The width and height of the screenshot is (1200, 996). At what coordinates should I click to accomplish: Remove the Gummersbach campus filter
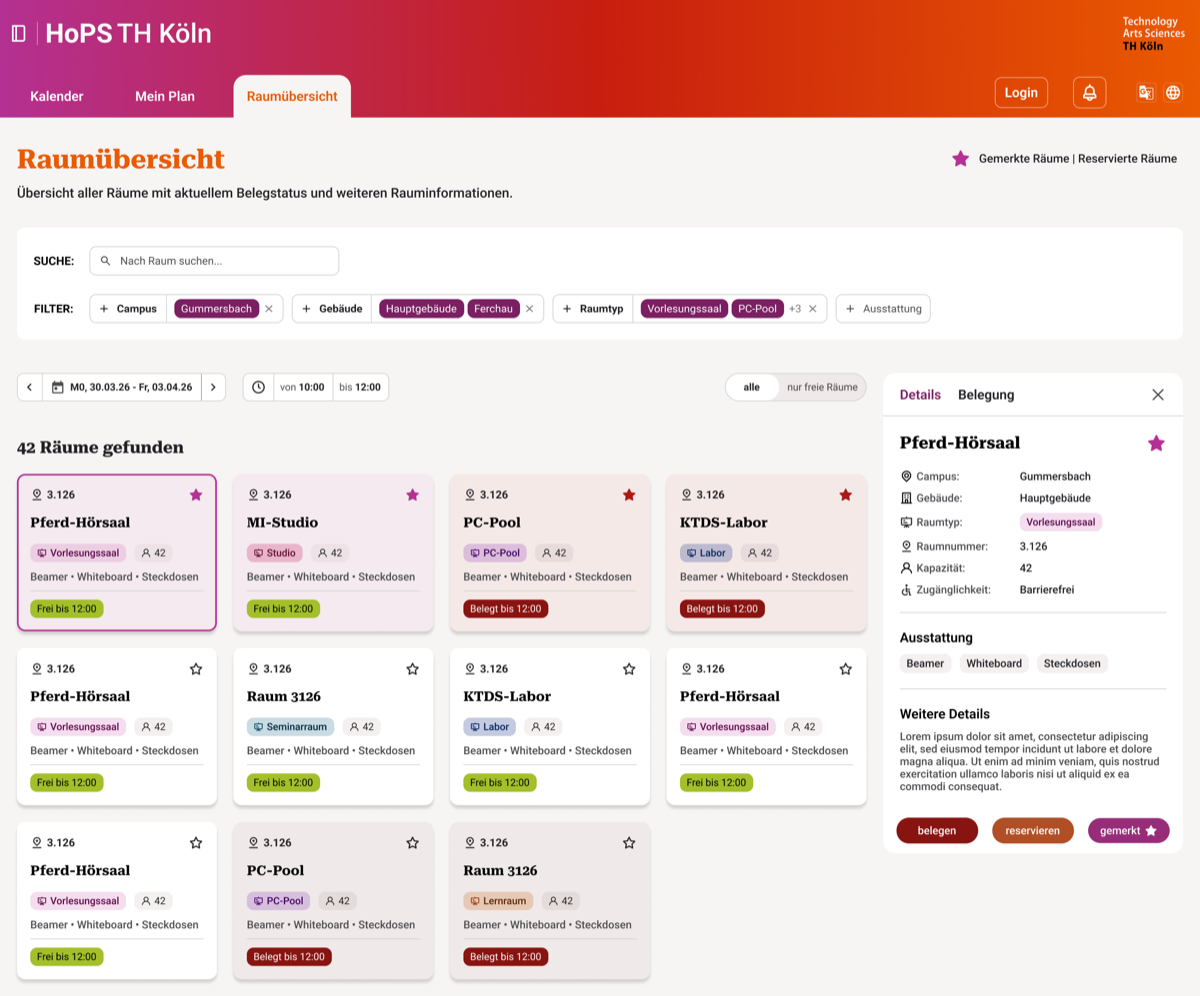click(269, 309)
